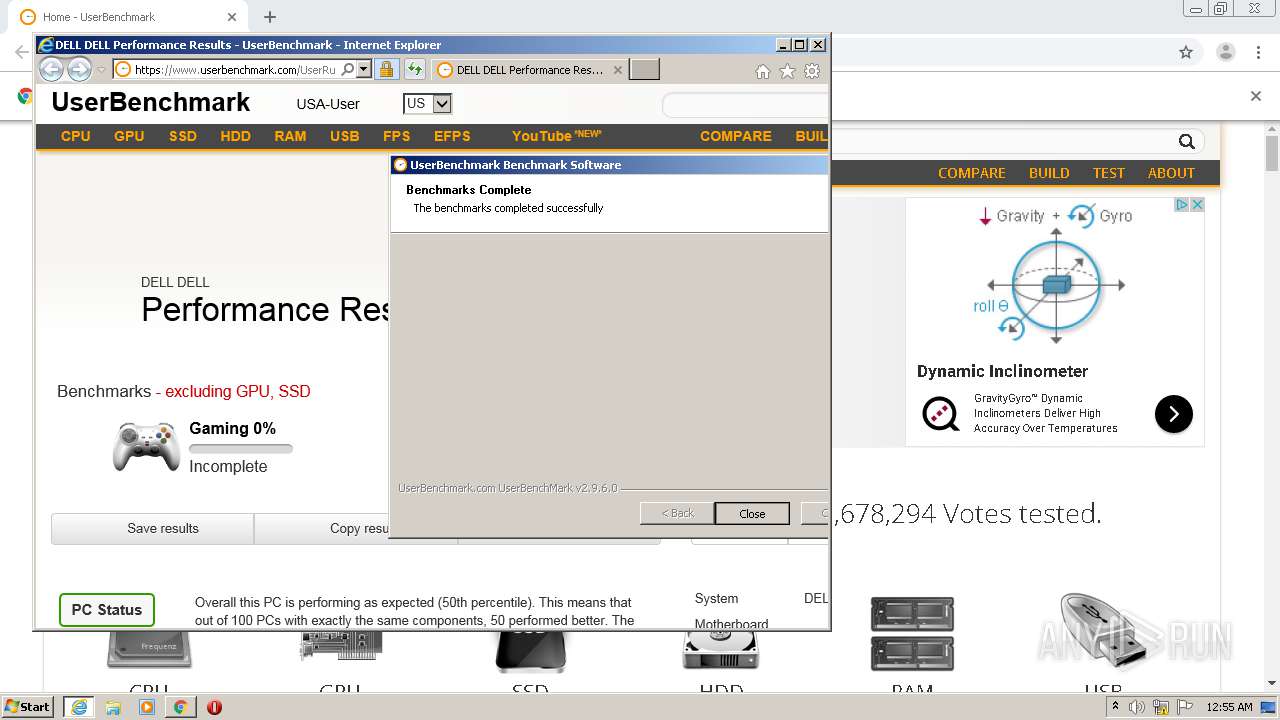Click the Save results button
The height and width of the screenshot is (720, 1280).
tap(152, 529)
